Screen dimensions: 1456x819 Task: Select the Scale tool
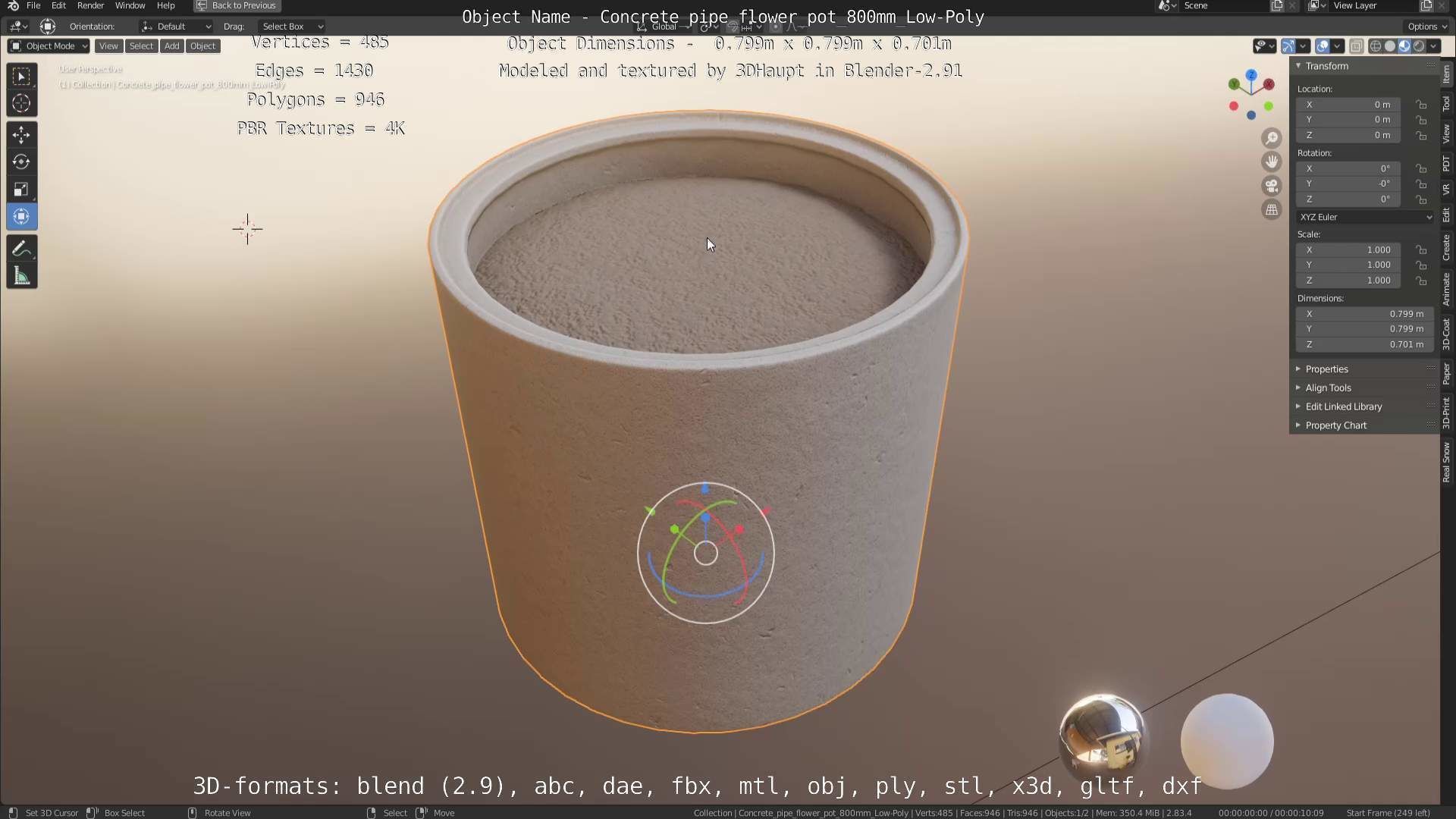21,190
